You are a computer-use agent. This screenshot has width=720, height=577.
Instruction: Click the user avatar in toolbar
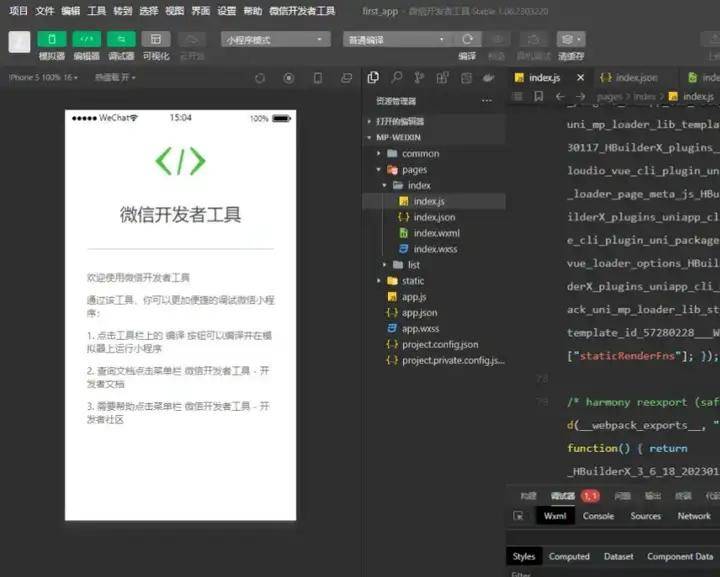pos(19,42)
